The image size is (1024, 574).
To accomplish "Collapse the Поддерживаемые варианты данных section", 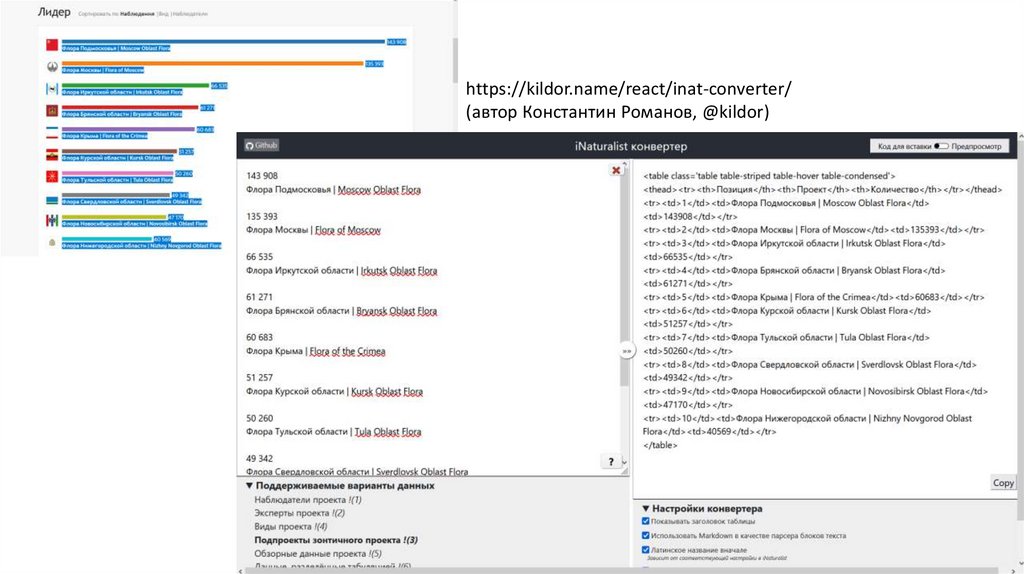I will pos(341,486).
